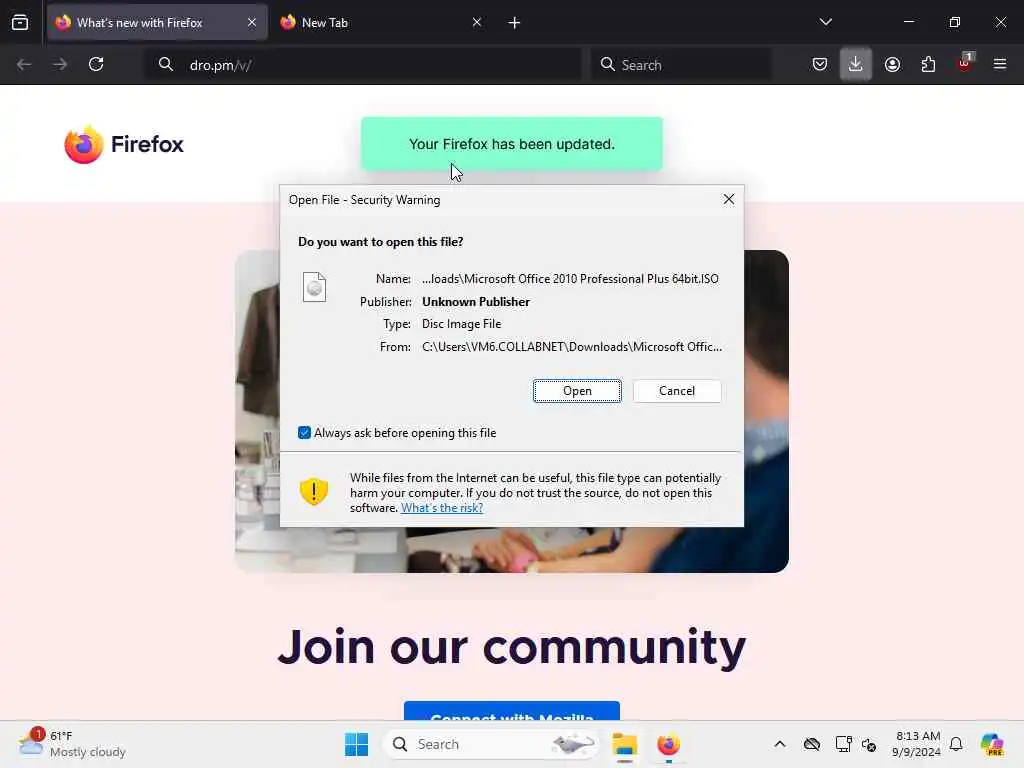Click Connect with Mozilla button

point(511,712)
